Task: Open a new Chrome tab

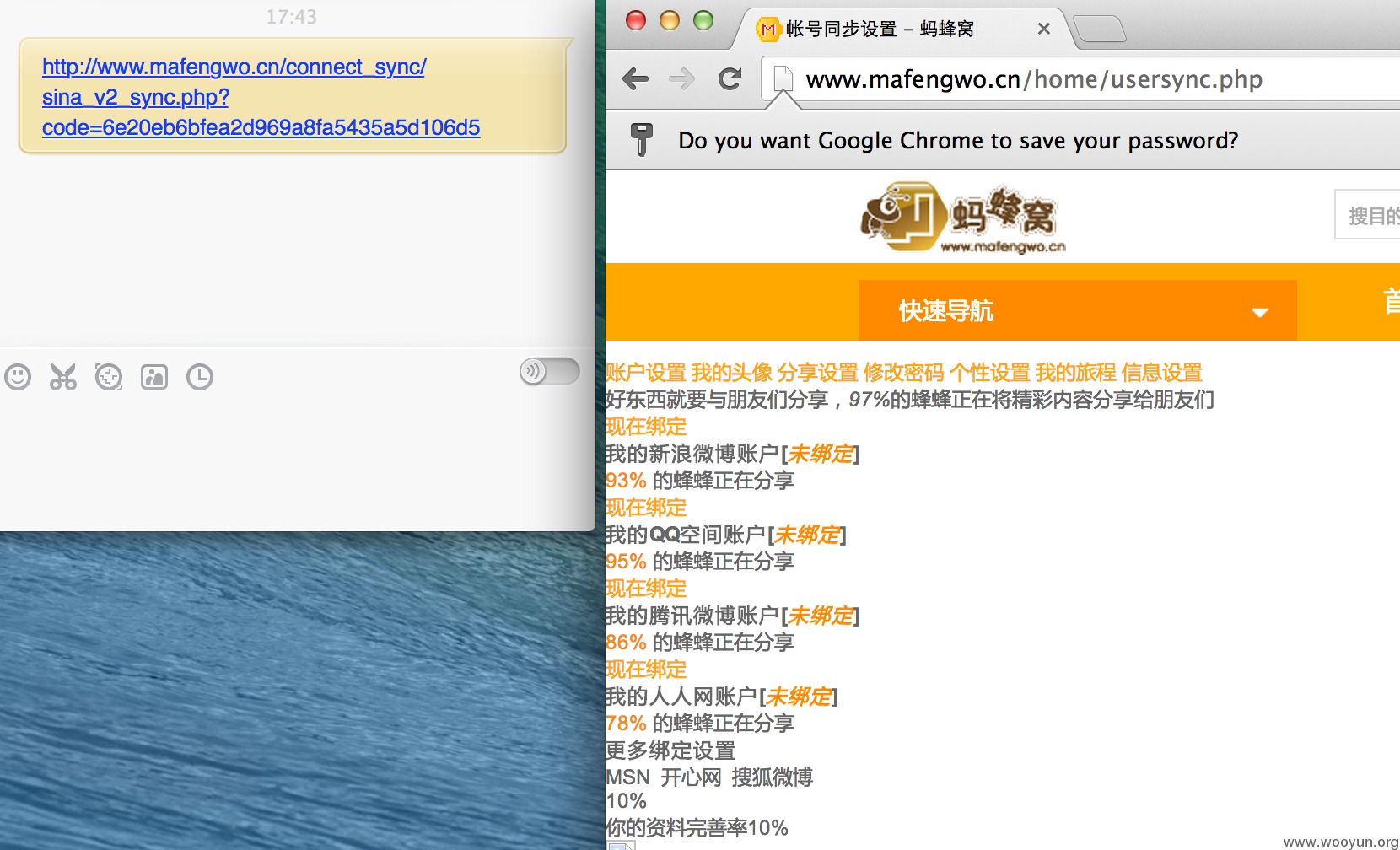Action: click(1101, 30)
